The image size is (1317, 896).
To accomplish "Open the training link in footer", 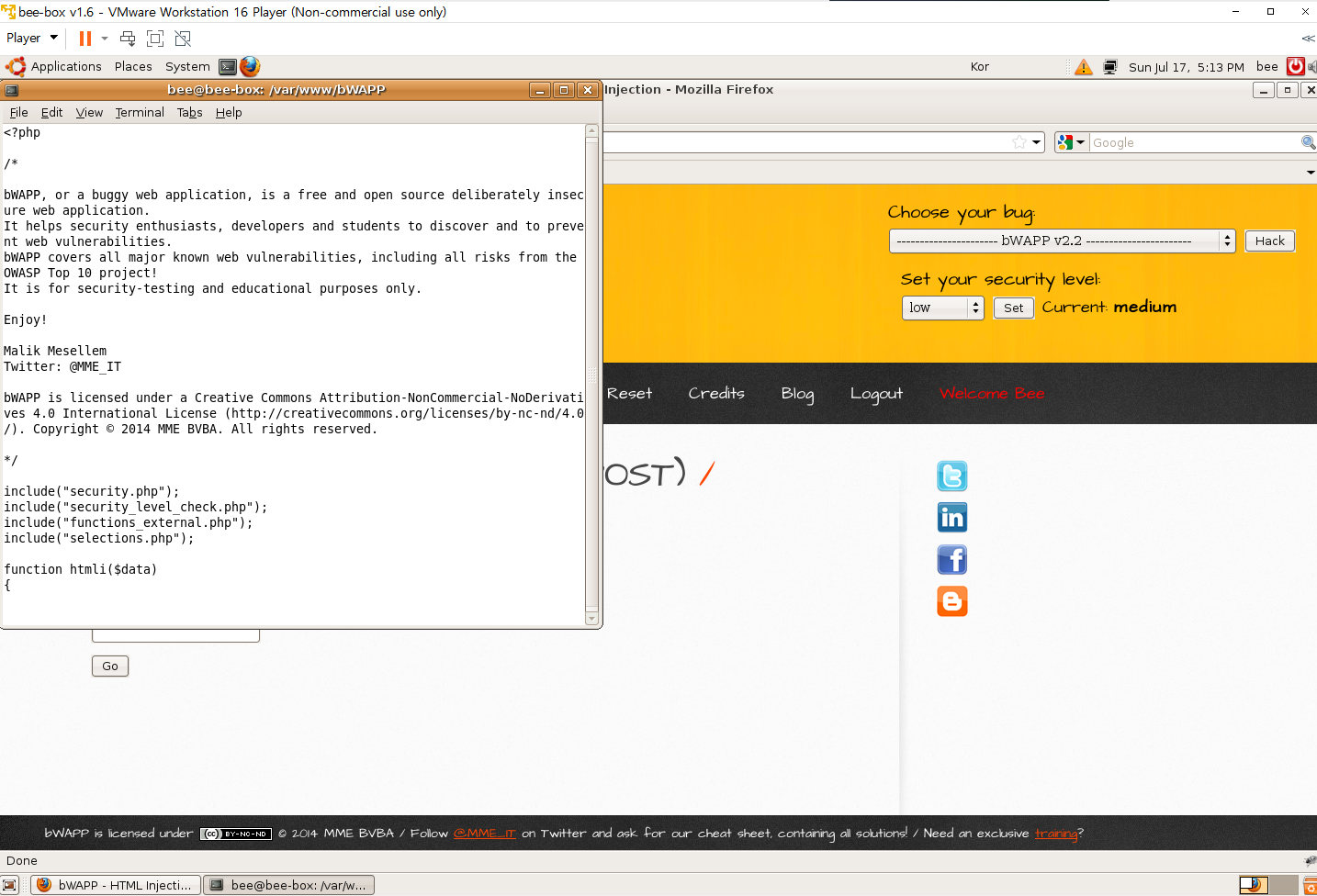I will coord(1056,834).
